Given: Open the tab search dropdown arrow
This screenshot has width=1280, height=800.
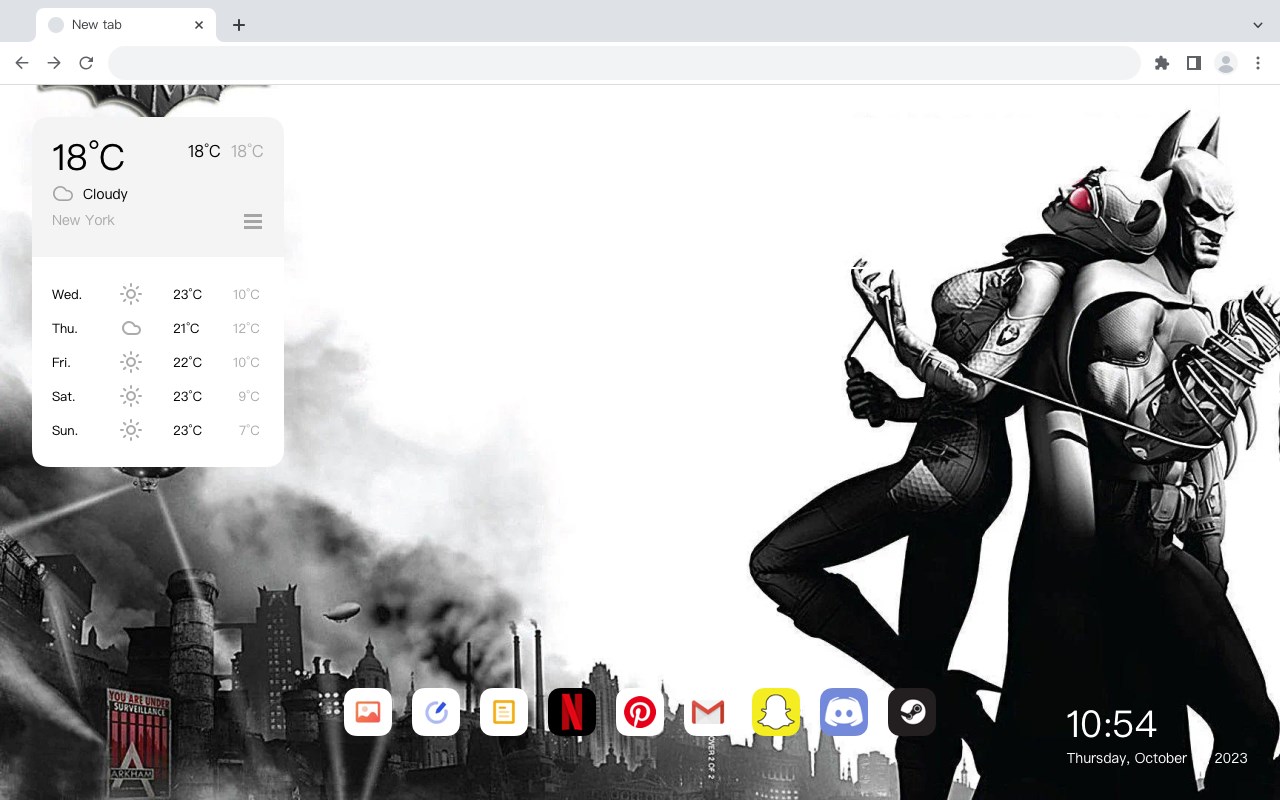Looking at the screenshot, I should pyautogui.click(x=1258, y=24).
